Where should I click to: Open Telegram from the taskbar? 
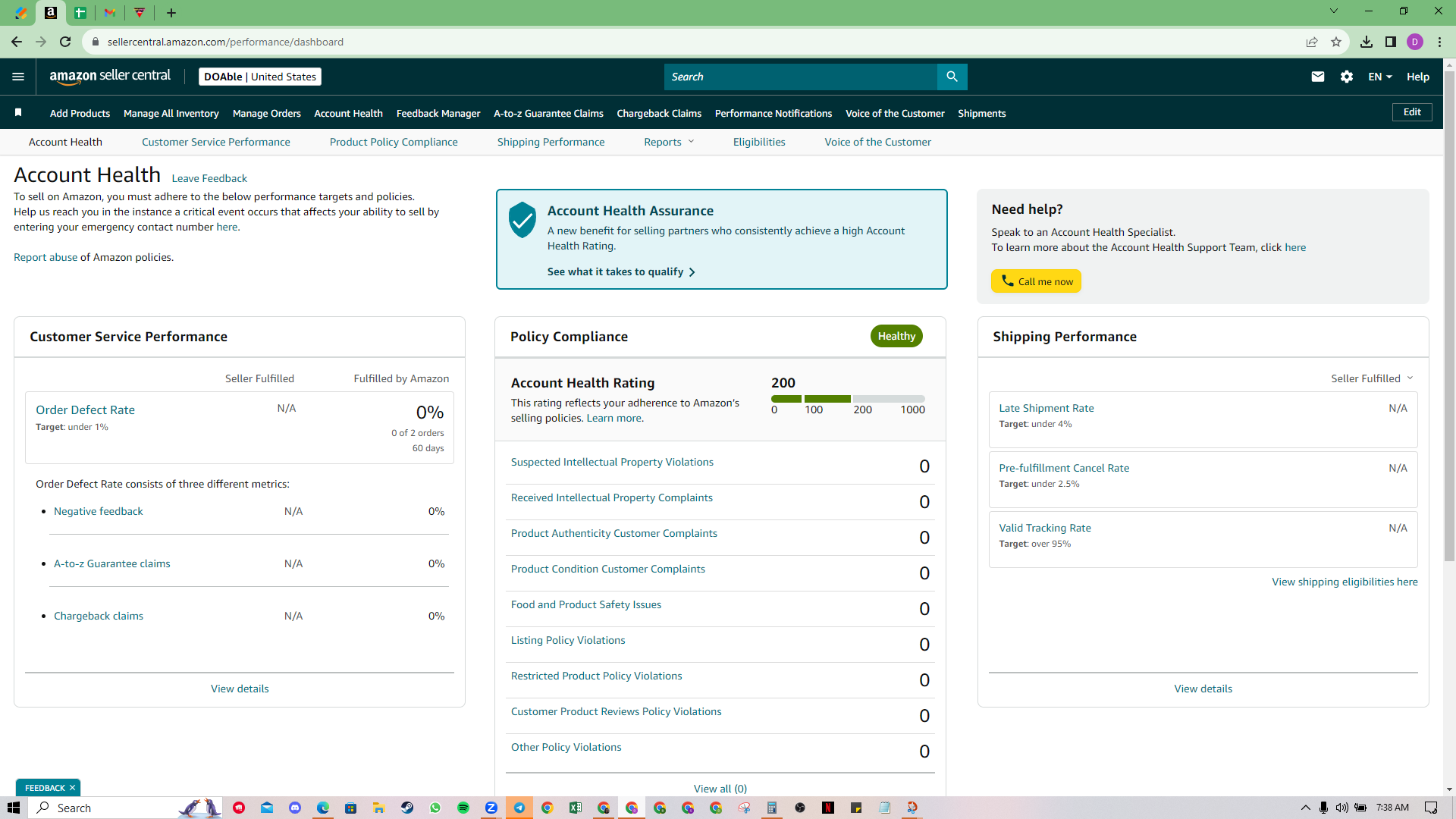pyautogui.click(x=519, y=808)
